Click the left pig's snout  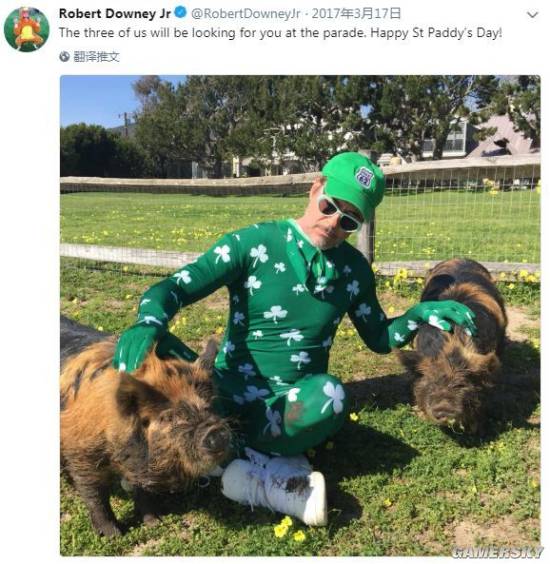pyautogui.click(x=217, y=439)
